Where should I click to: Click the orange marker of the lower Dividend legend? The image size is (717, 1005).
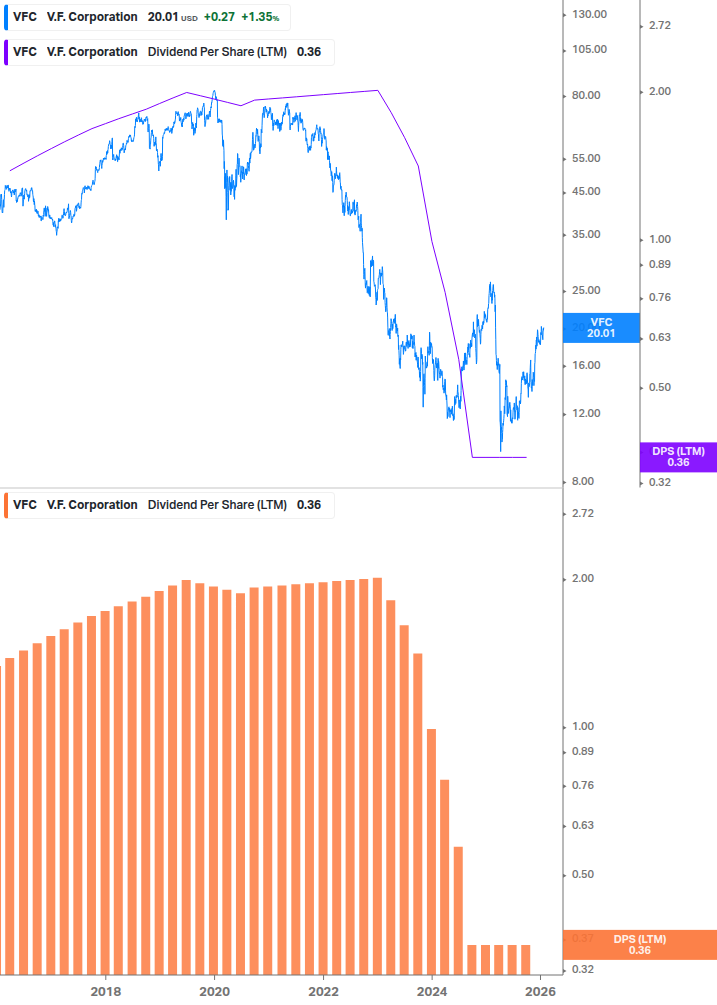coord(4,505)
